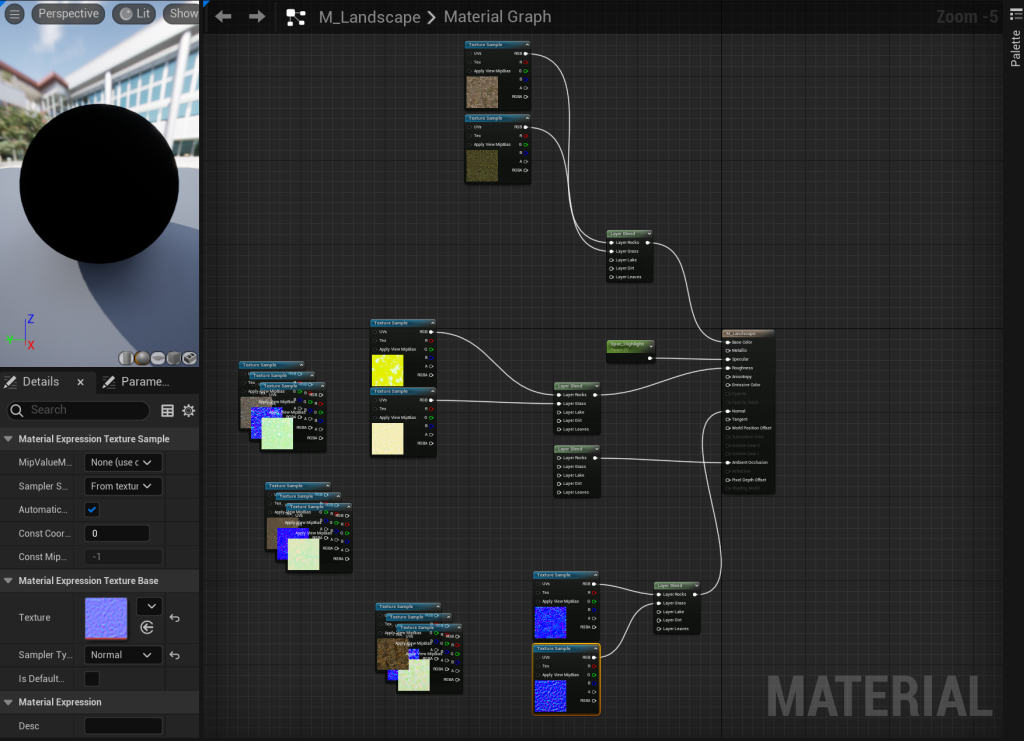
Task: Set preview mesh to plane shape
Action: tap(158, 358)
